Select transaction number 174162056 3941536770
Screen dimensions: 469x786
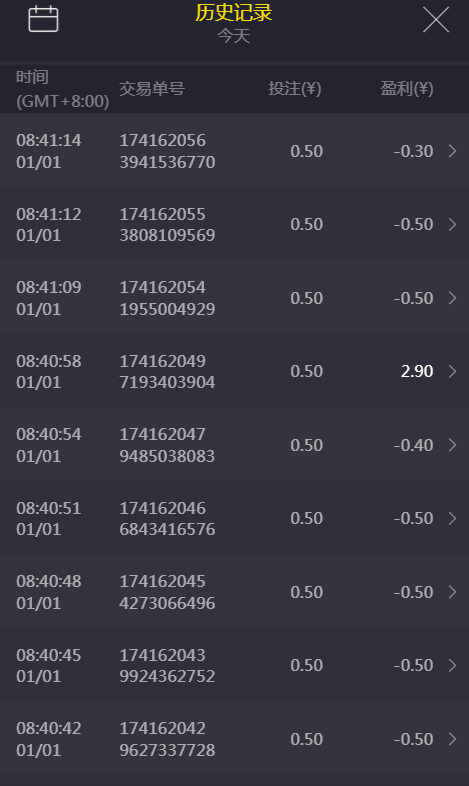pyautogui.click(x=167, y=151)
